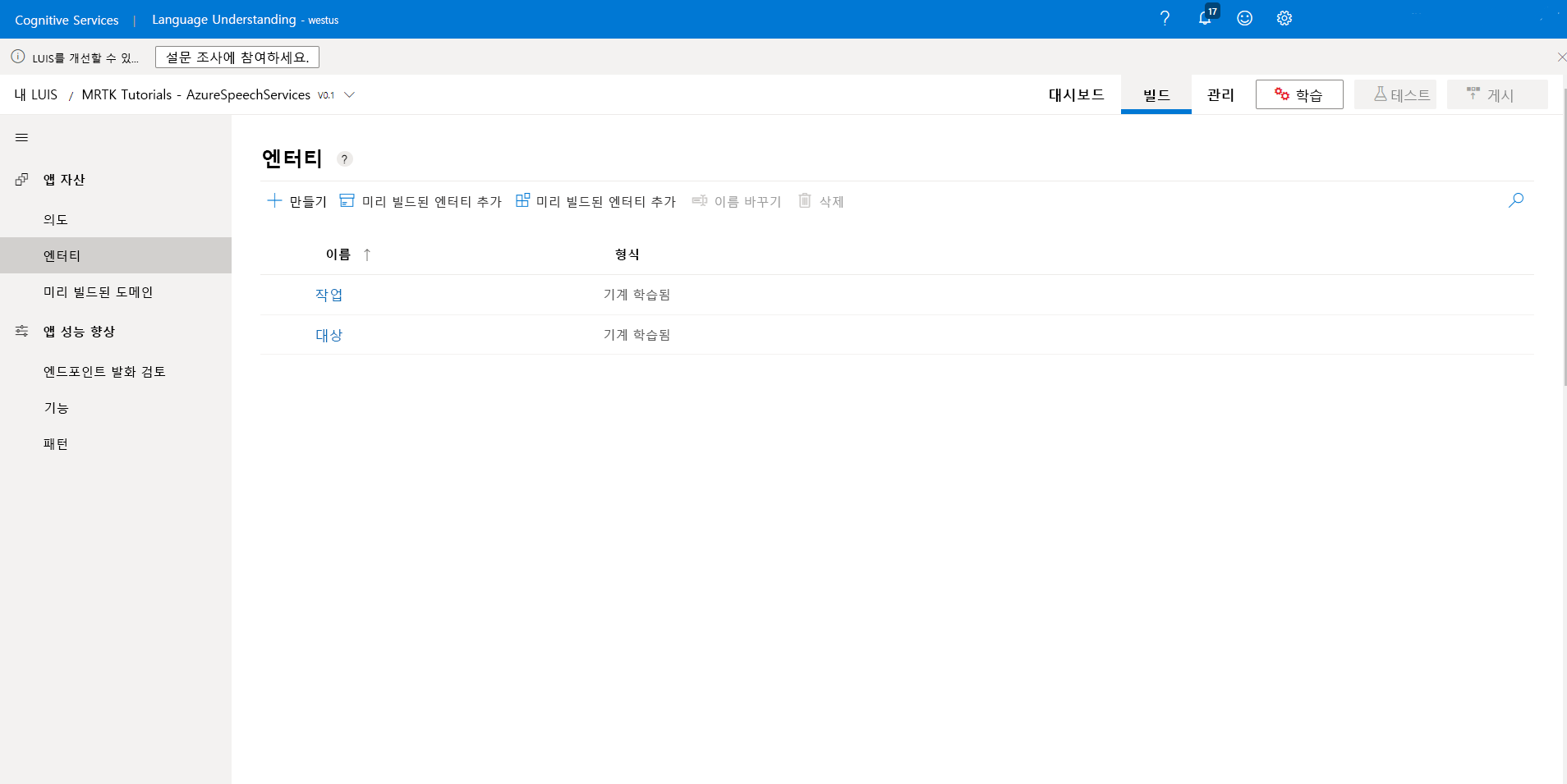
Task: Click the page vertical scrollbar
Action: coord(1564,238)
